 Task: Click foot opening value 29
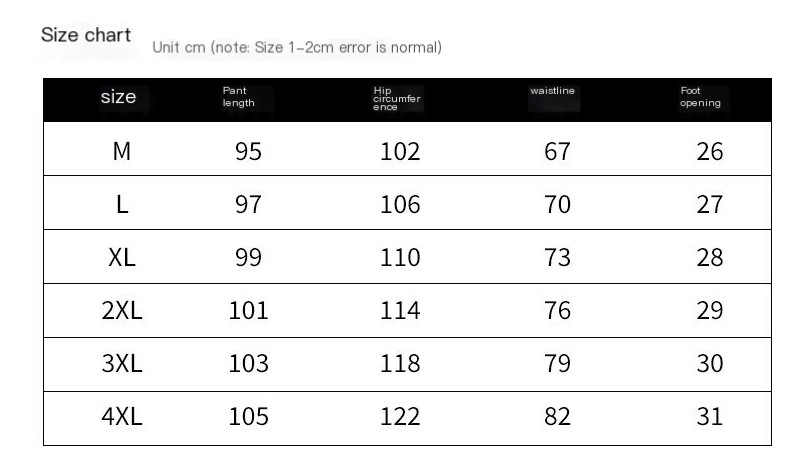710,311
